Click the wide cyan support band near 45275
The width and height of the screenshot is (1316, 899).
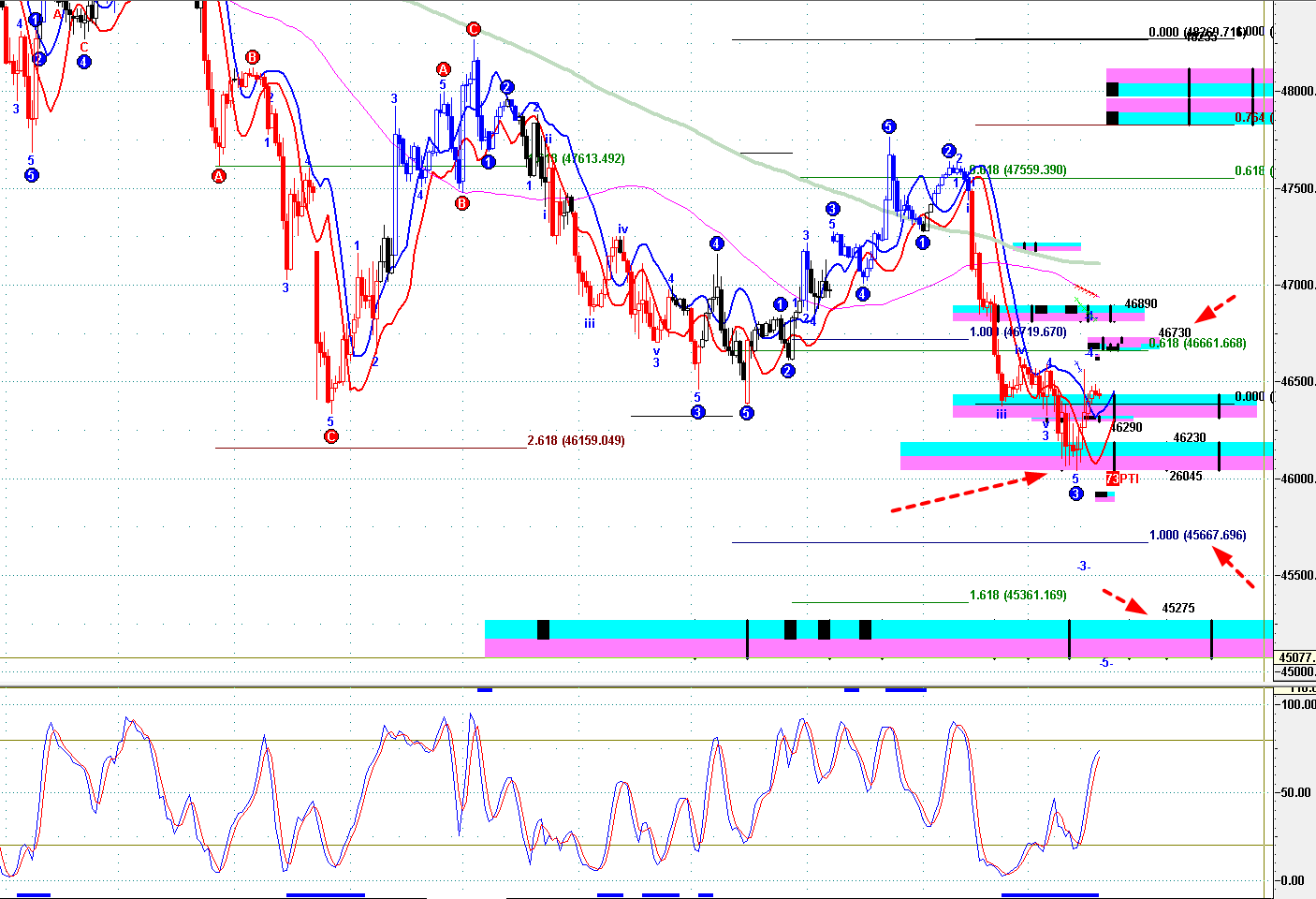point(878,628)
